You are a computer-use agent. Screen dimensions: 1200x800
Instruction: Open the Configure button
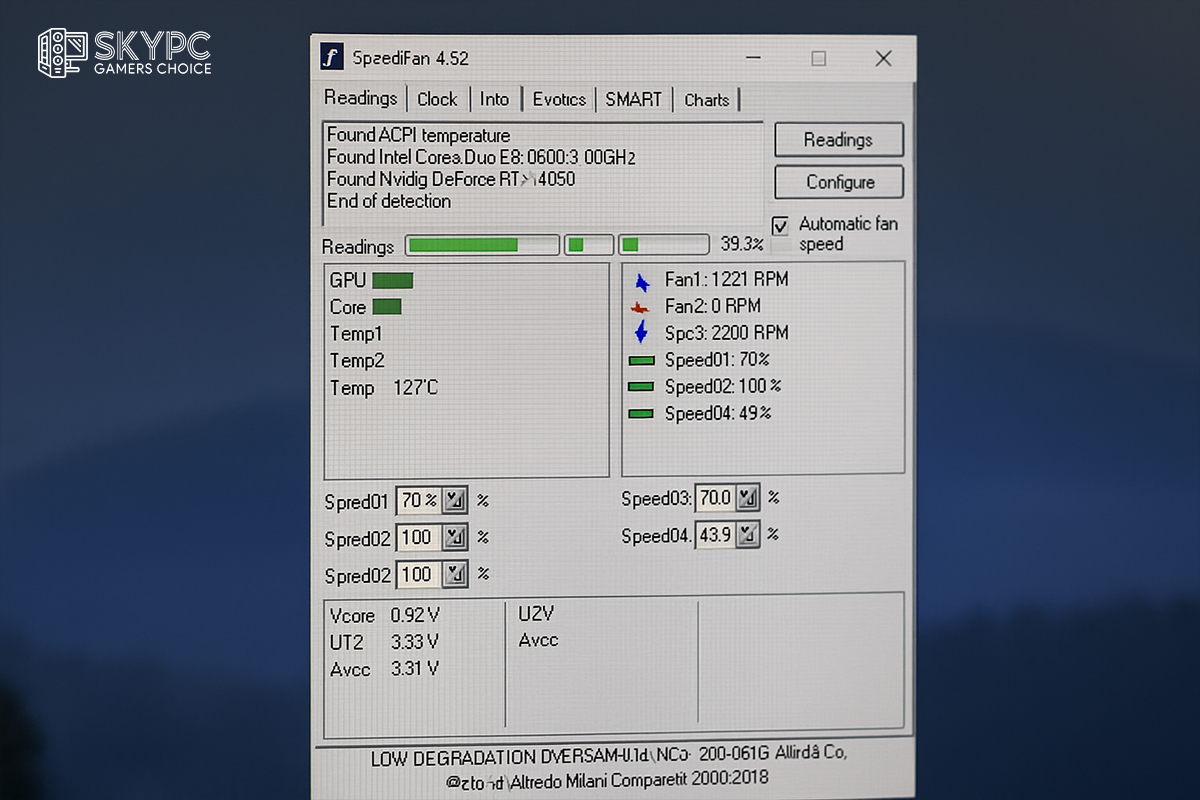click(839, 182)
